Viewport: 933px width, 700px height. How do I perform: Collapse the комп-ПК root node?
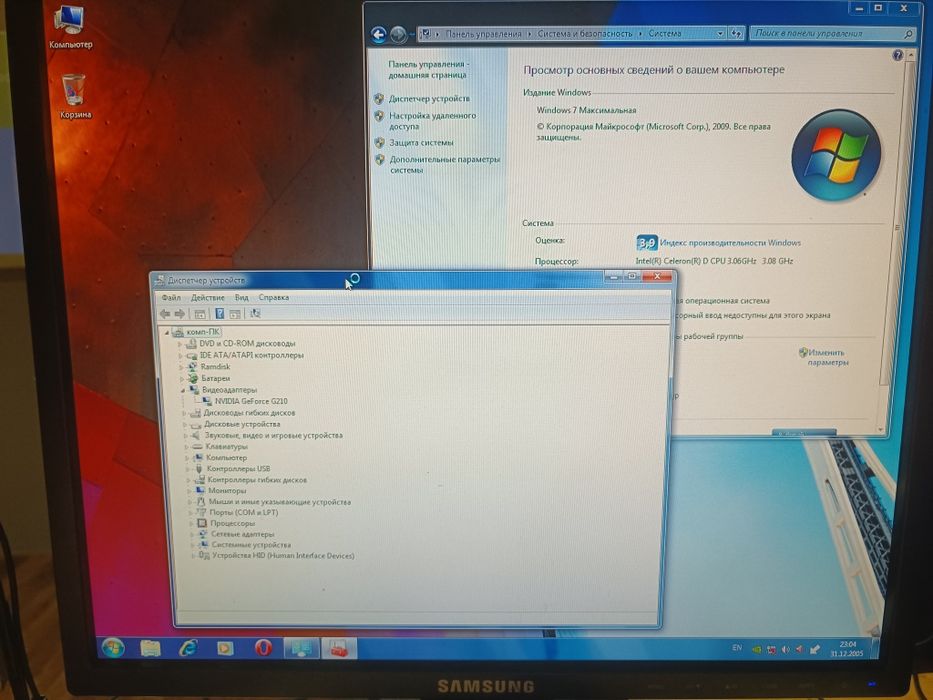(167, 332)
